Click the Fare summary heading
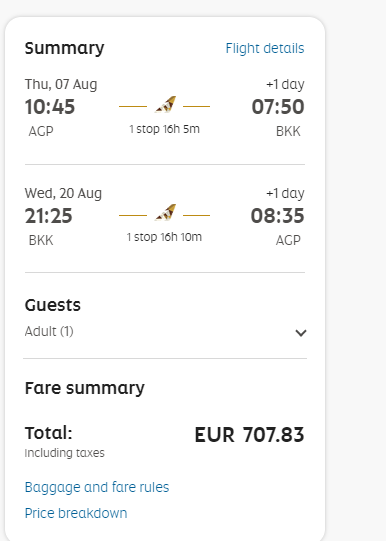This screenshot has width=386, height=541. pyautogui.click(x=85, y=388)
